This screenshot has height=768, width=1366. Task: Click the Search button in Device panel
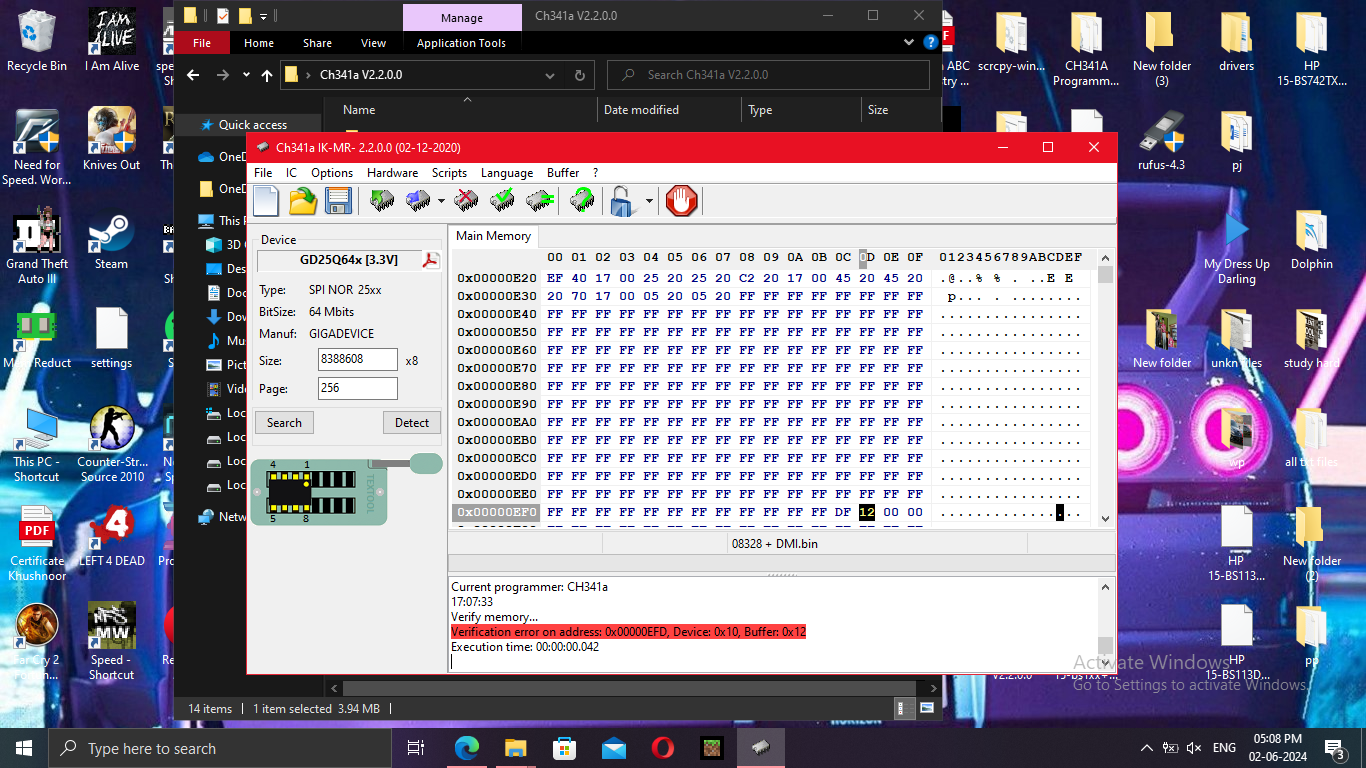point(284,423)
